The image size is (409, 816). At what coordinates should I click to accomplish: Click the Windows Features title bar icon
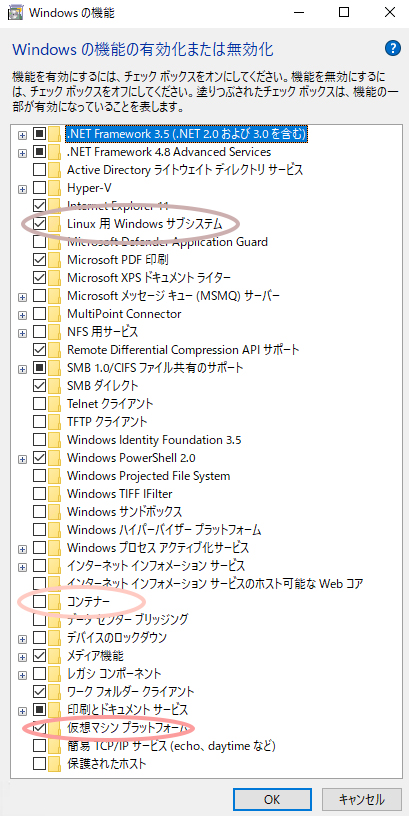click(16, 13)
